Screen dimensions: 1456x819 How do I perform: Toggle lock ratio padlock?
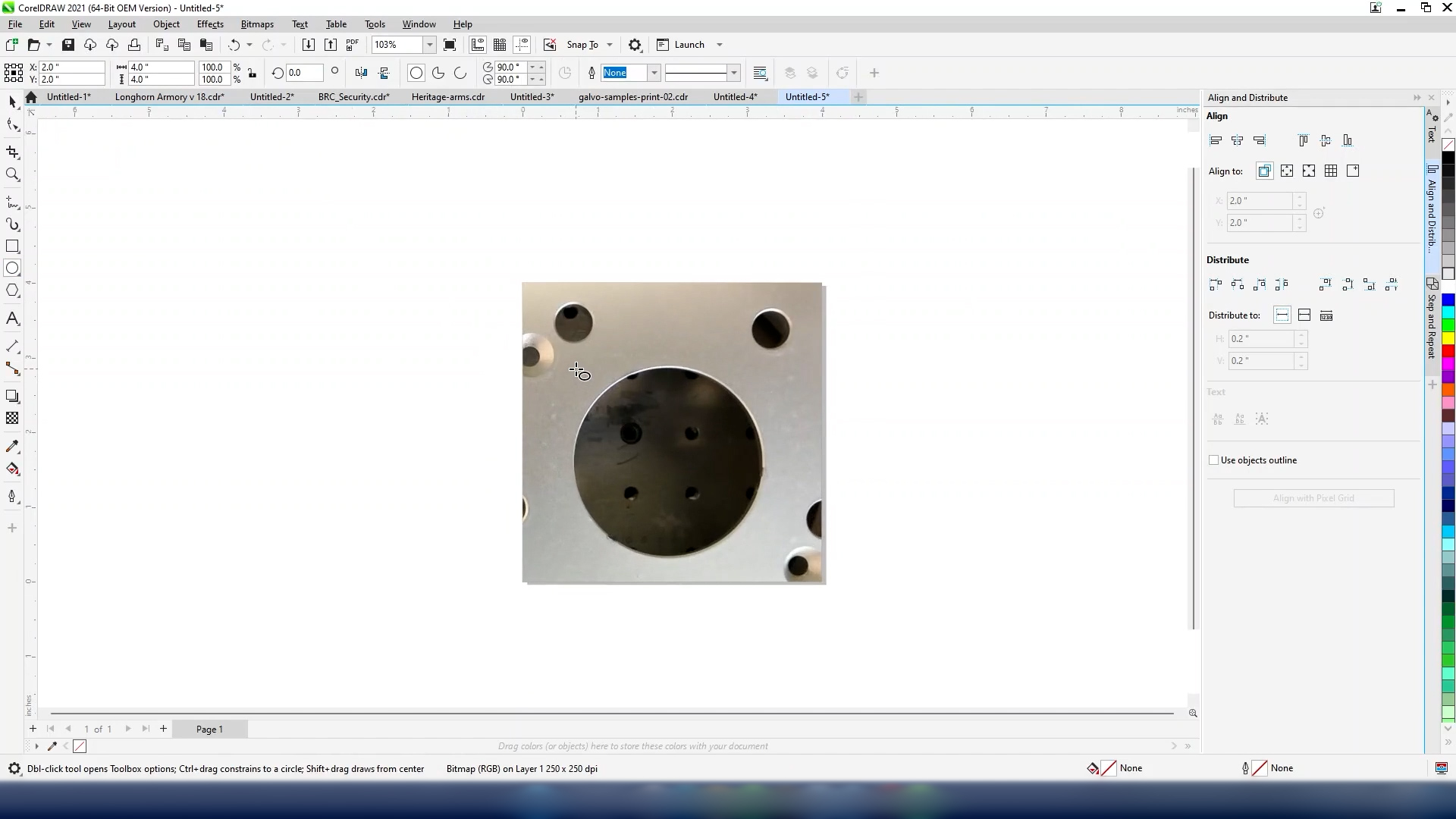click(x=253, y=73)
